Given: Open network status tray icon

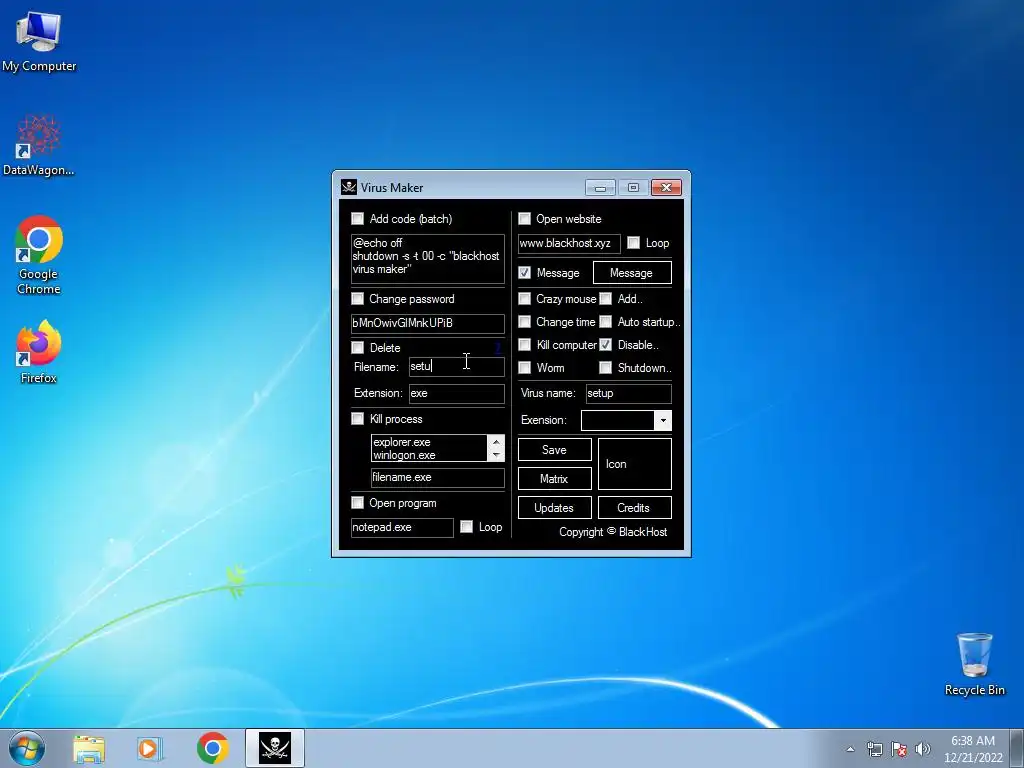Looking at the screenshot, I should [874, 749].
